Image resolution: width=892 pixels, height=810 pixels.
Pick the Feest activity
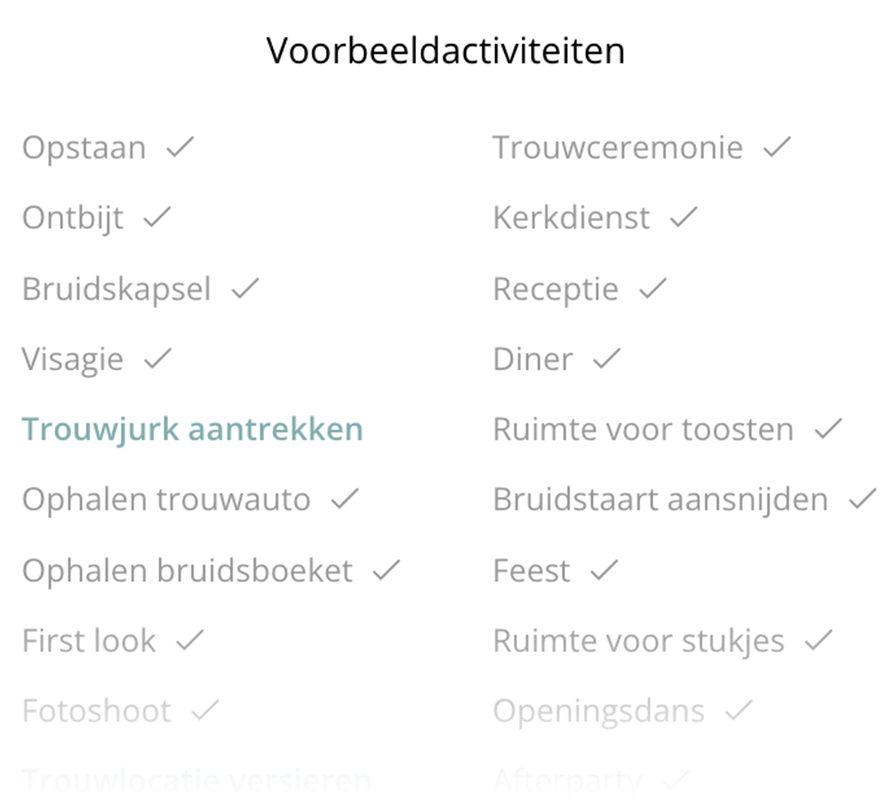531,571
